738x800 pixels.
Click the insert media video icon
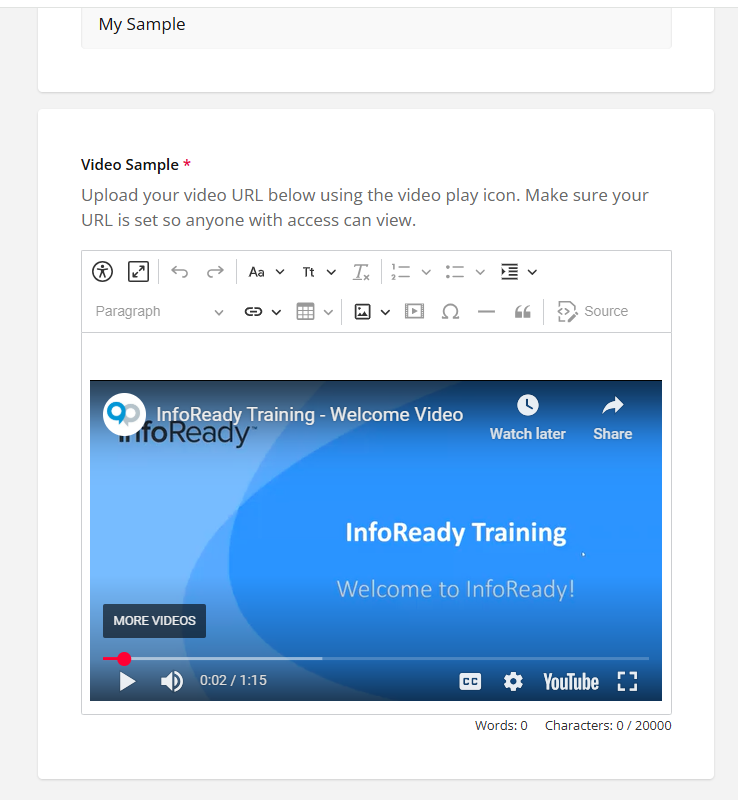click(x=414, y=311)
